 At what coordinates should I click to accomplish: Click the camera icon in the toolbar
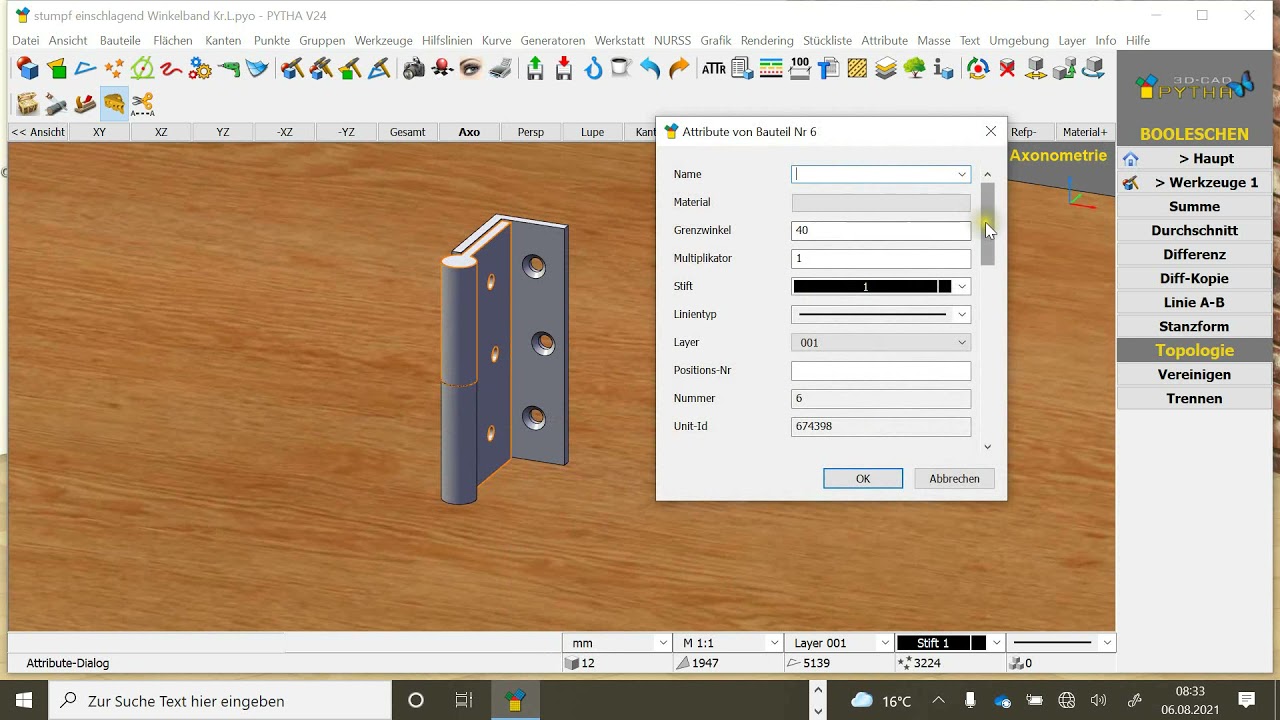pos(414,69)
